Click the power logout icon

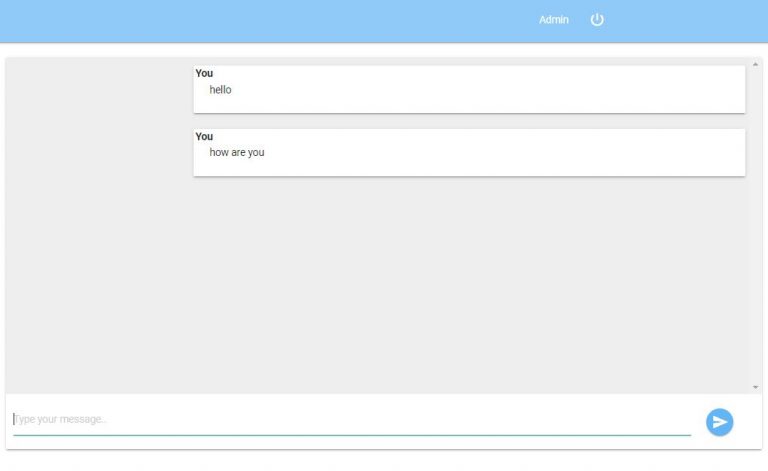click(x=597, y=20)
